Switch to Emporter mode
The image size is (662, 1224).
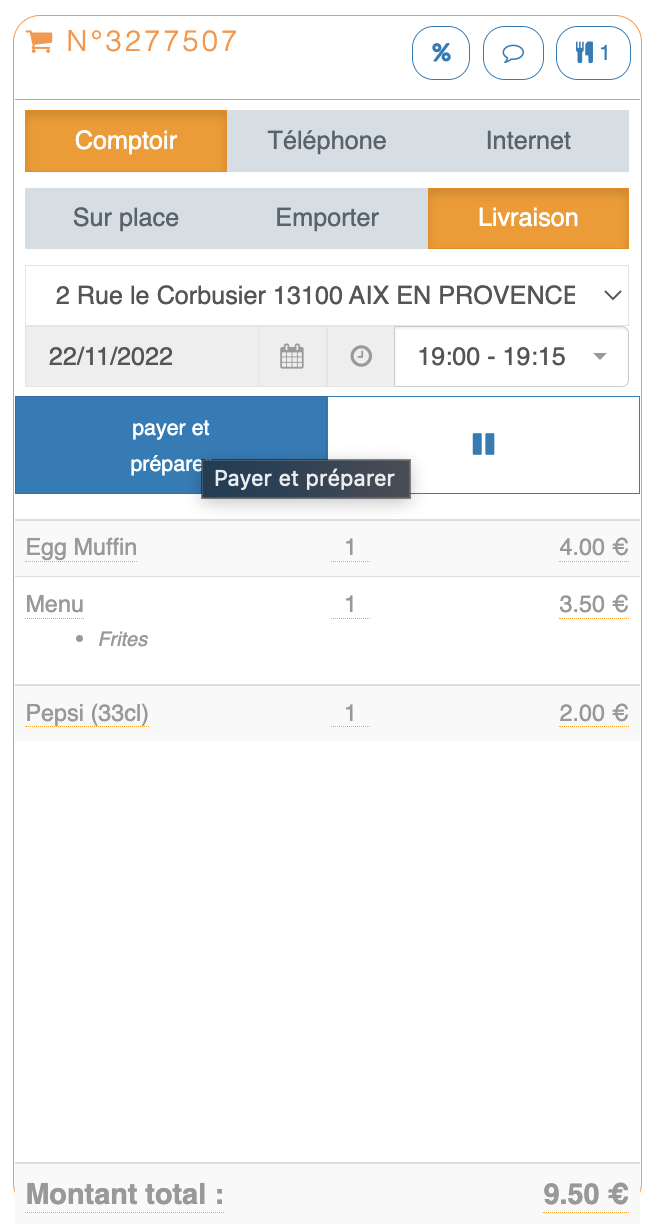[327, 218]
